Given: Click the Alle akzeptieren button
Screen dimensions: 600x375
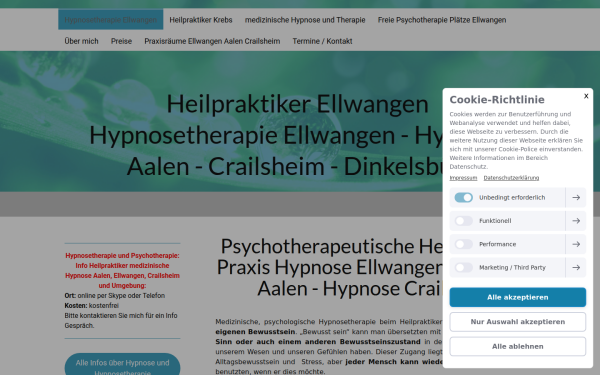Looking at the screenshot, I should (x=517, y=297).
